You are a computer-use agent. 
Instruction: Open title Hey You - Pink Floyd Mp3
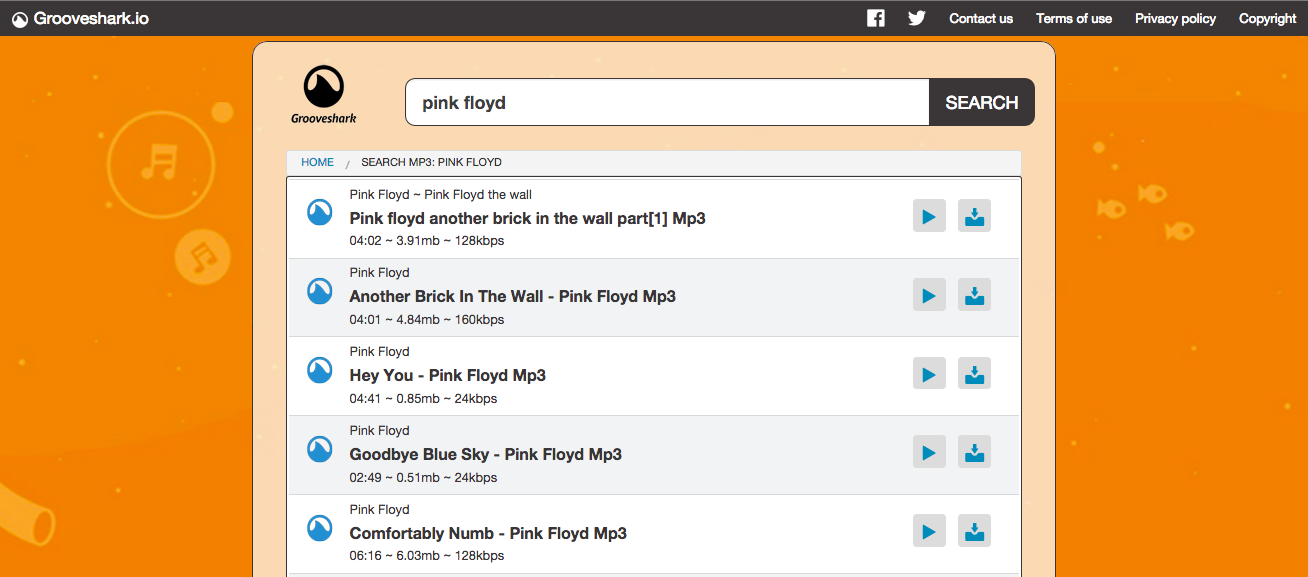[x=447, y=375]
